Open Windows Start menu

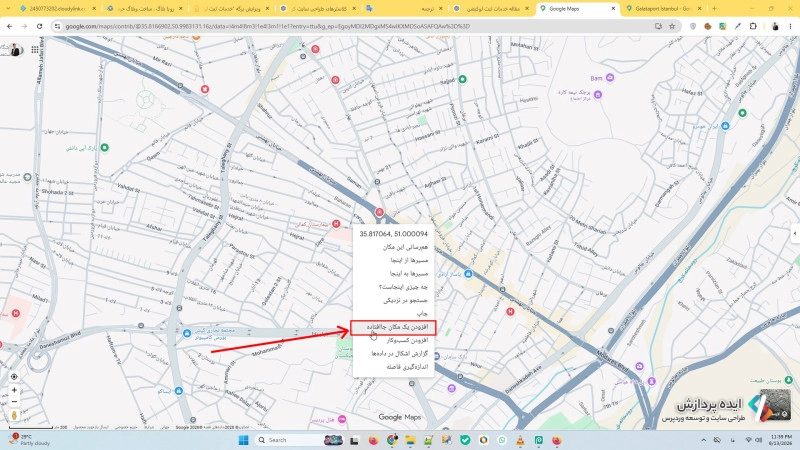click(243, 440)
